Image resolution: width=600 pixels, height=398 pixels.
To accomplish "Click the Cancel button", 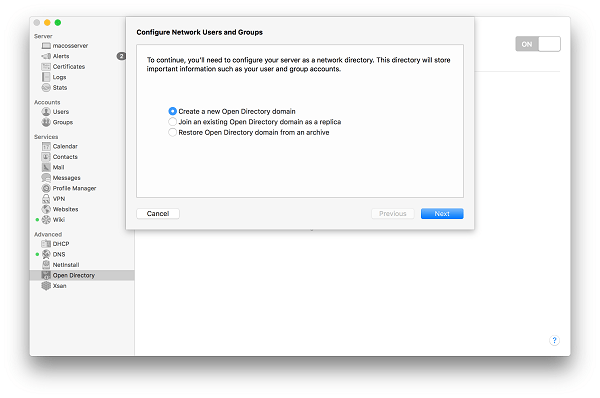I will 158,214.
